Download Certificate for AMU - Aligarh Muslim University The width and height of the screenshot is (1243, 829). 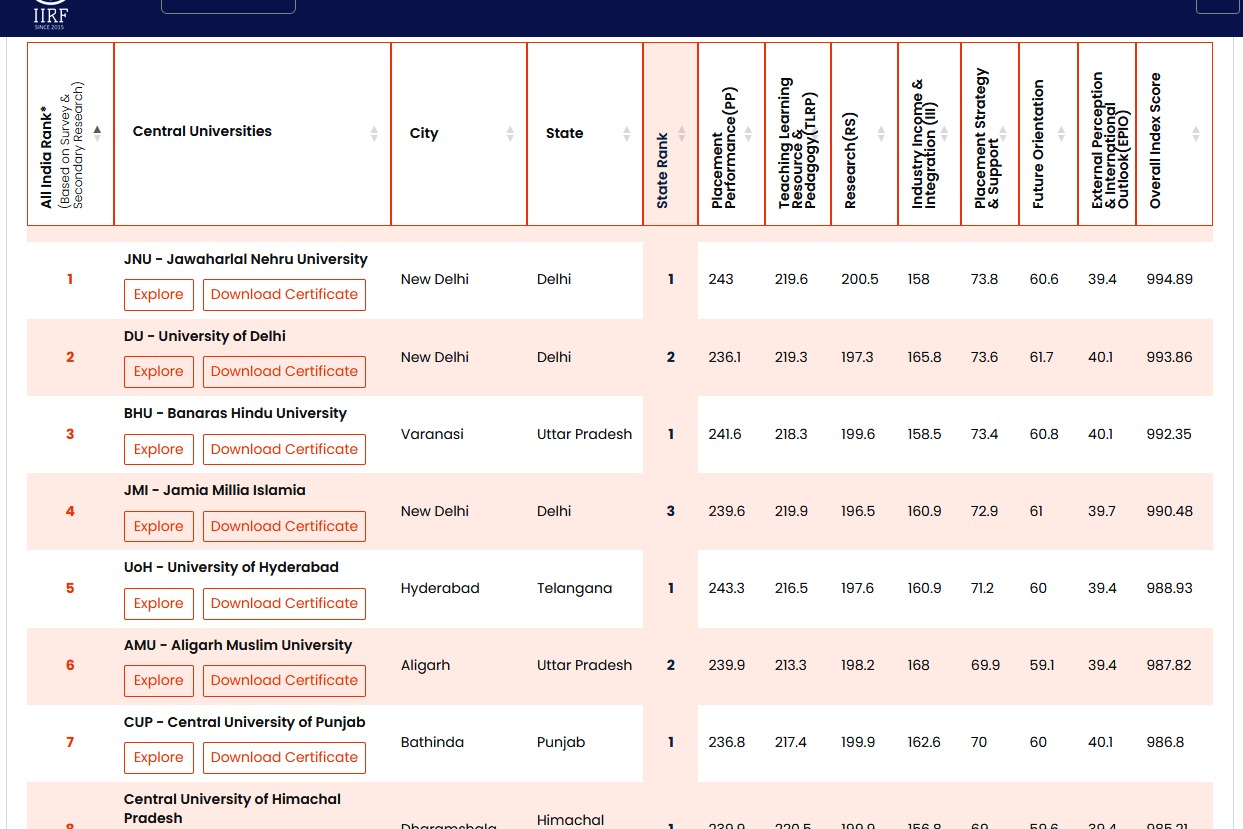[284, 680]
